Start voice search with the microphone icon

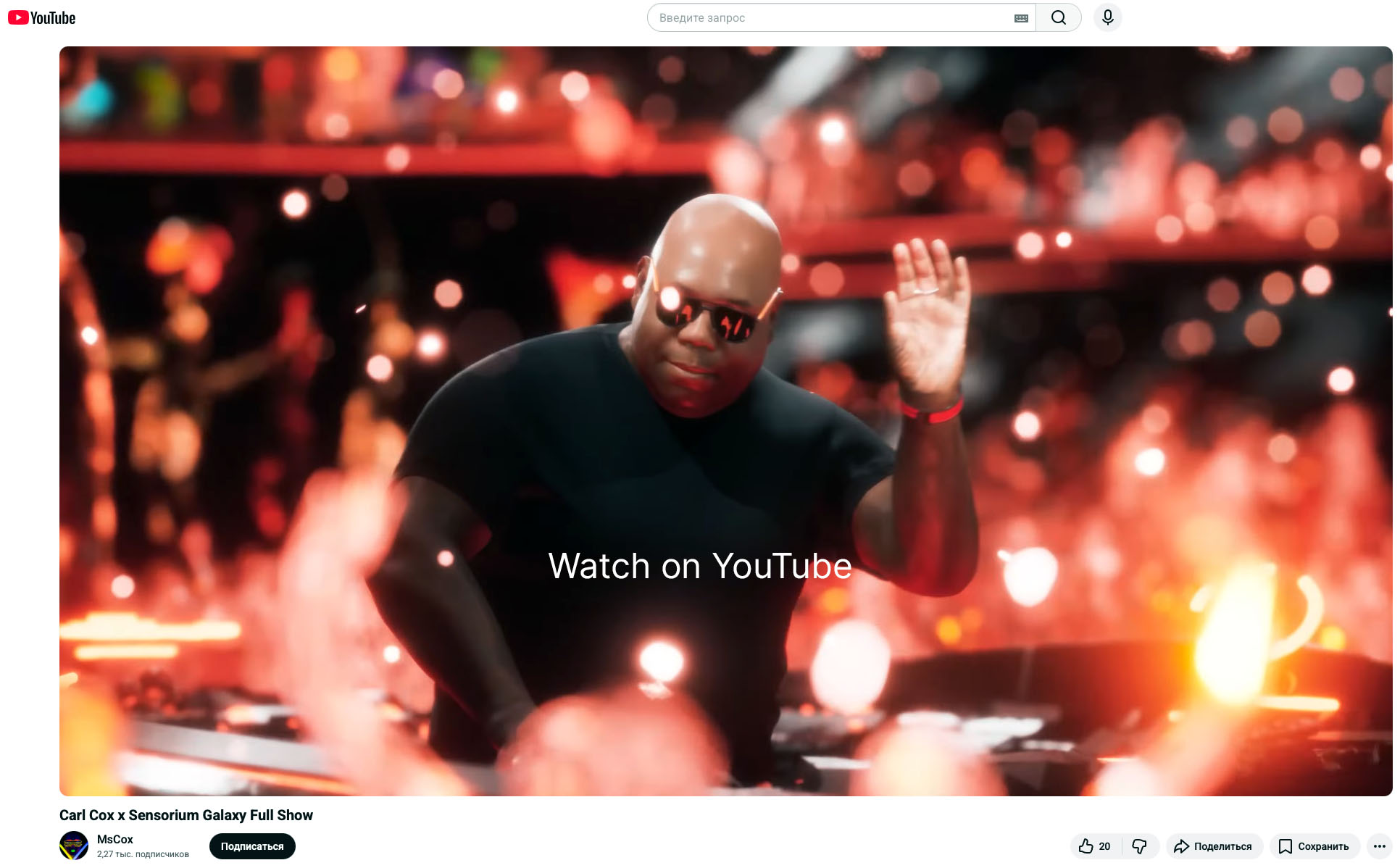click(x=1107, y=17)
